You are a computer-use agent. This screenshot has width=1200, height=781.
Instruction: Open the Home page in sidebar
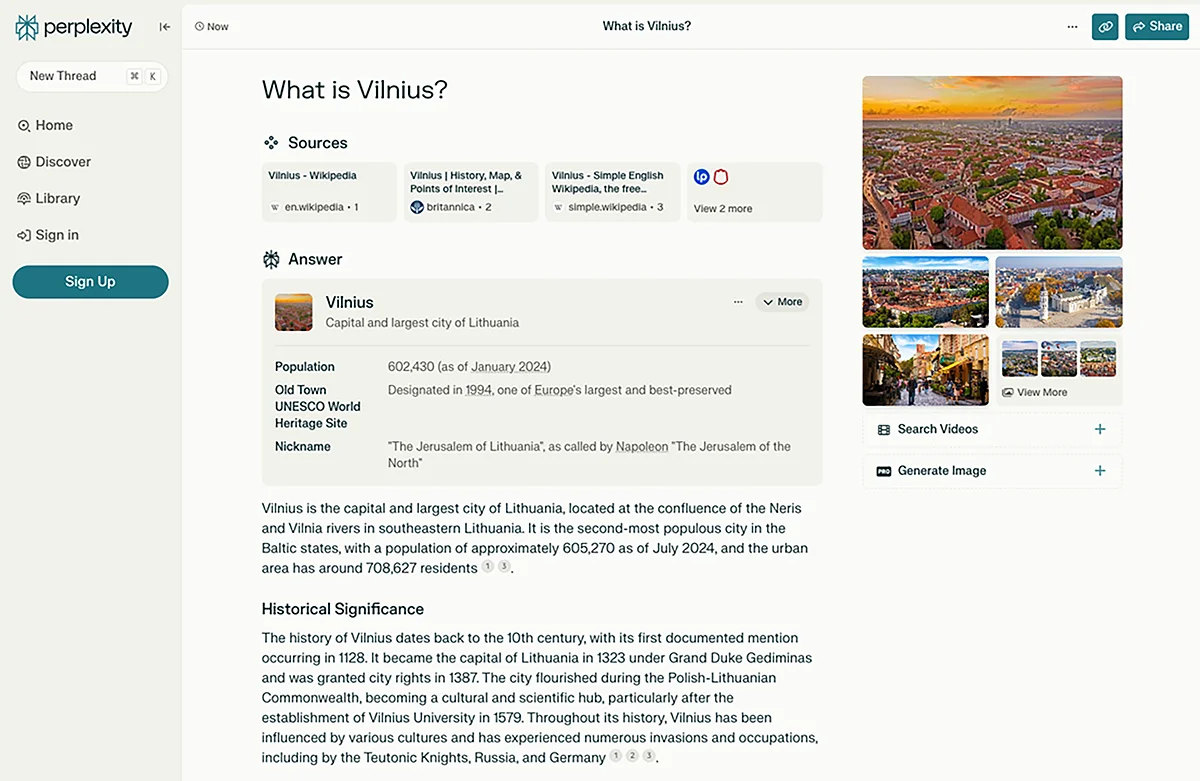(x=54, y=125)
